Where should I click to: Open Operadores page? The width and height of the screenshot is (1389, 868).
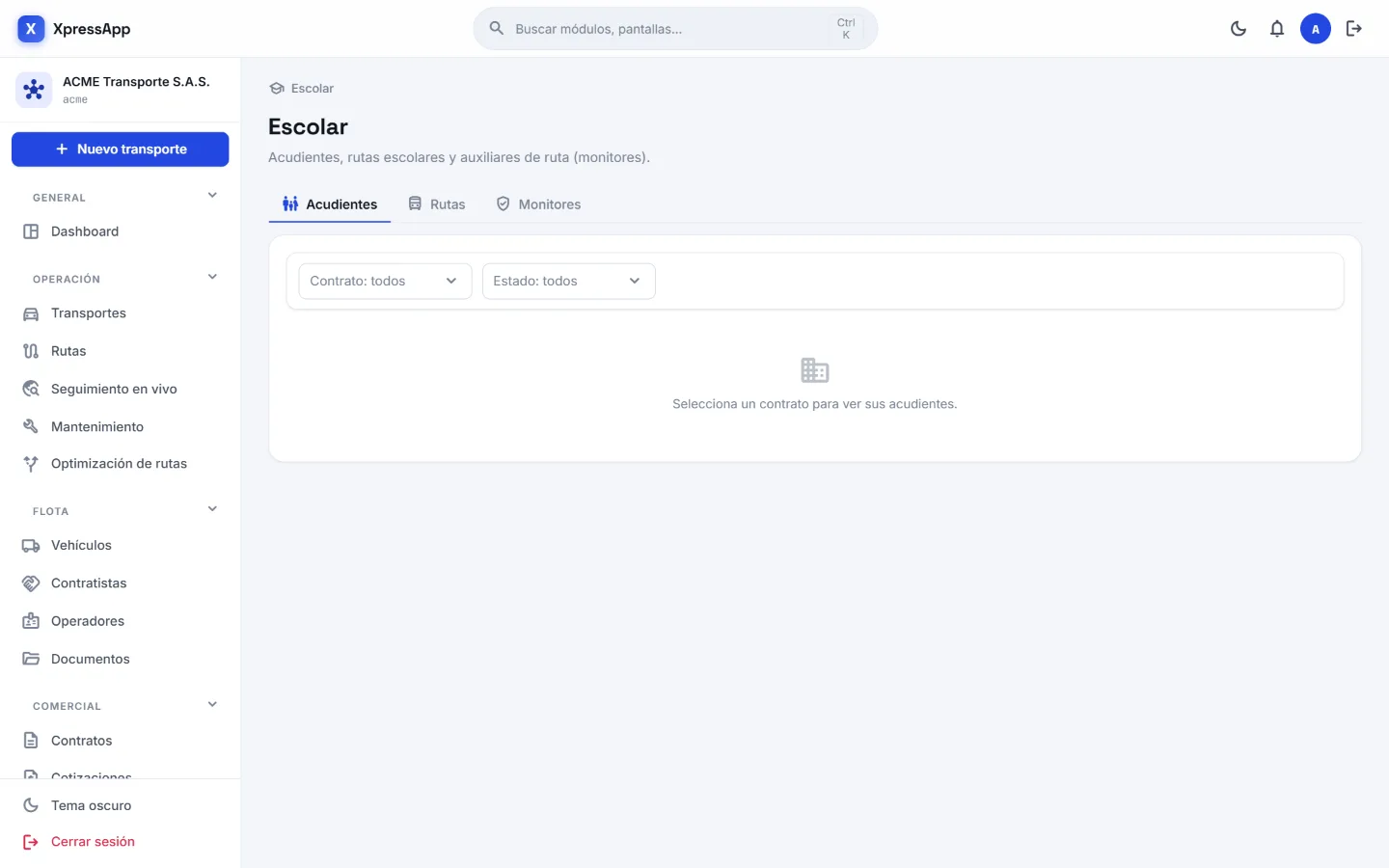pos(121,621)
